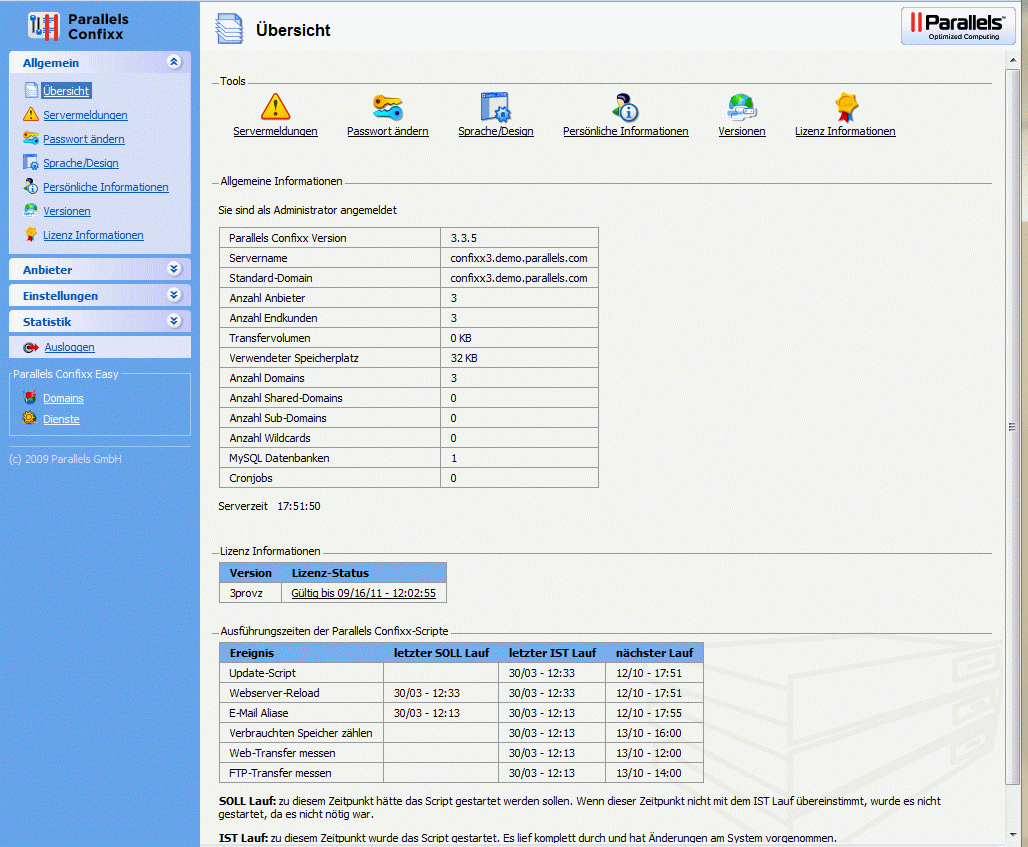Click the Persönliche Informationen icon in Tools

coord(625,107)
